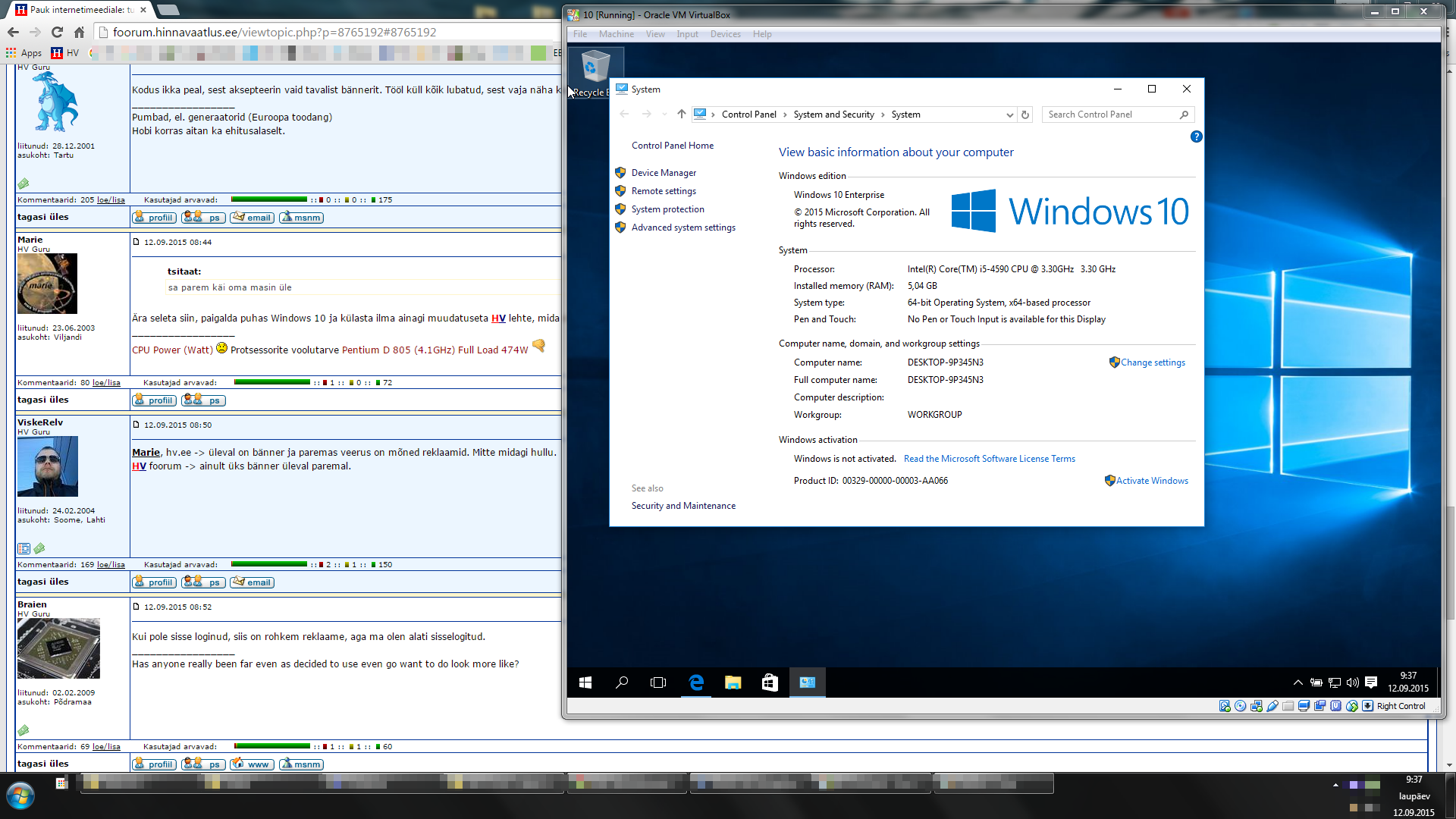The width and height of the screenshot is (1456, 819).
Task: Go to the Chrome home page
Action: click(79, 32)
